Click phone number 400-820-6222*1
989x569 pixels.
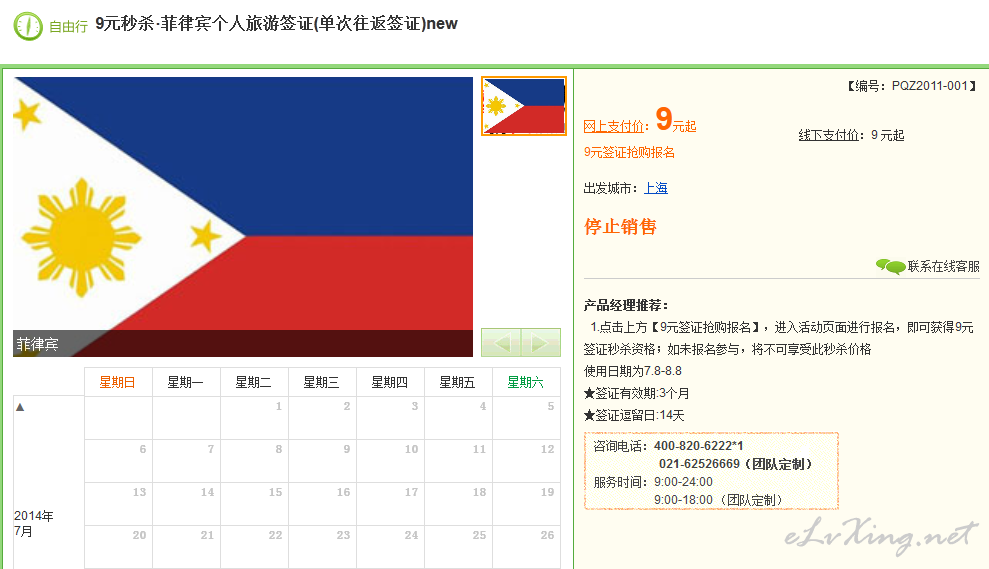click(x=699, y=446)
